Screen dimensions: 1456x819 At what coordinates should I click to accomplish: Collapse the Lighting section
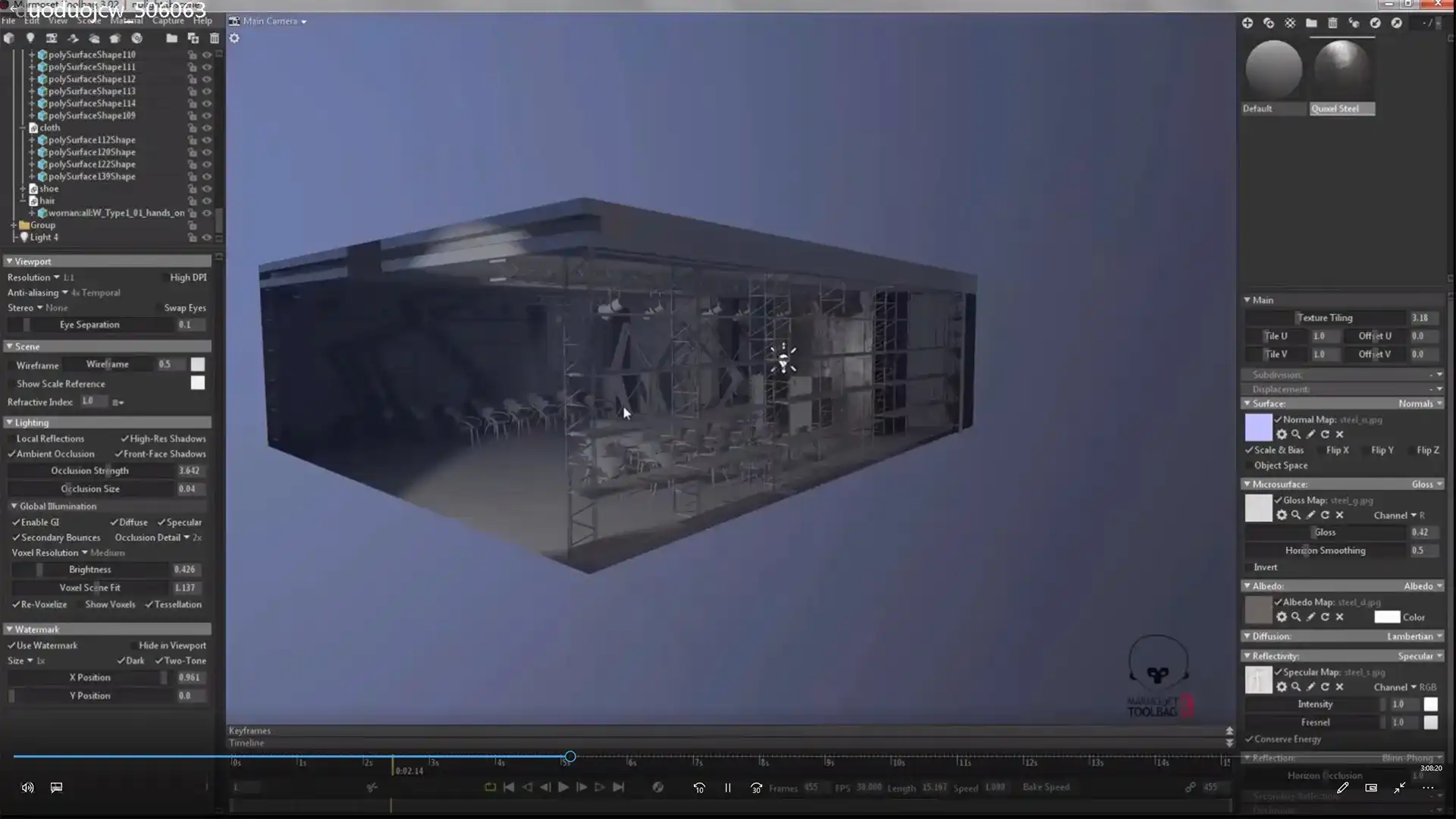9,422
